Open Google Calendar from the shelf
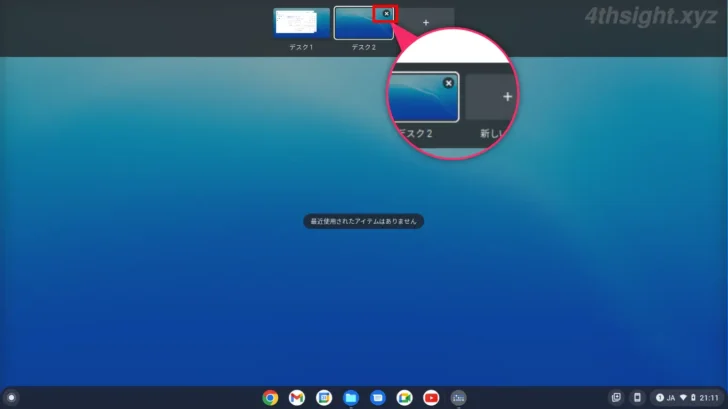This screenshot has width=728, height=409. (x=324, y=398)
